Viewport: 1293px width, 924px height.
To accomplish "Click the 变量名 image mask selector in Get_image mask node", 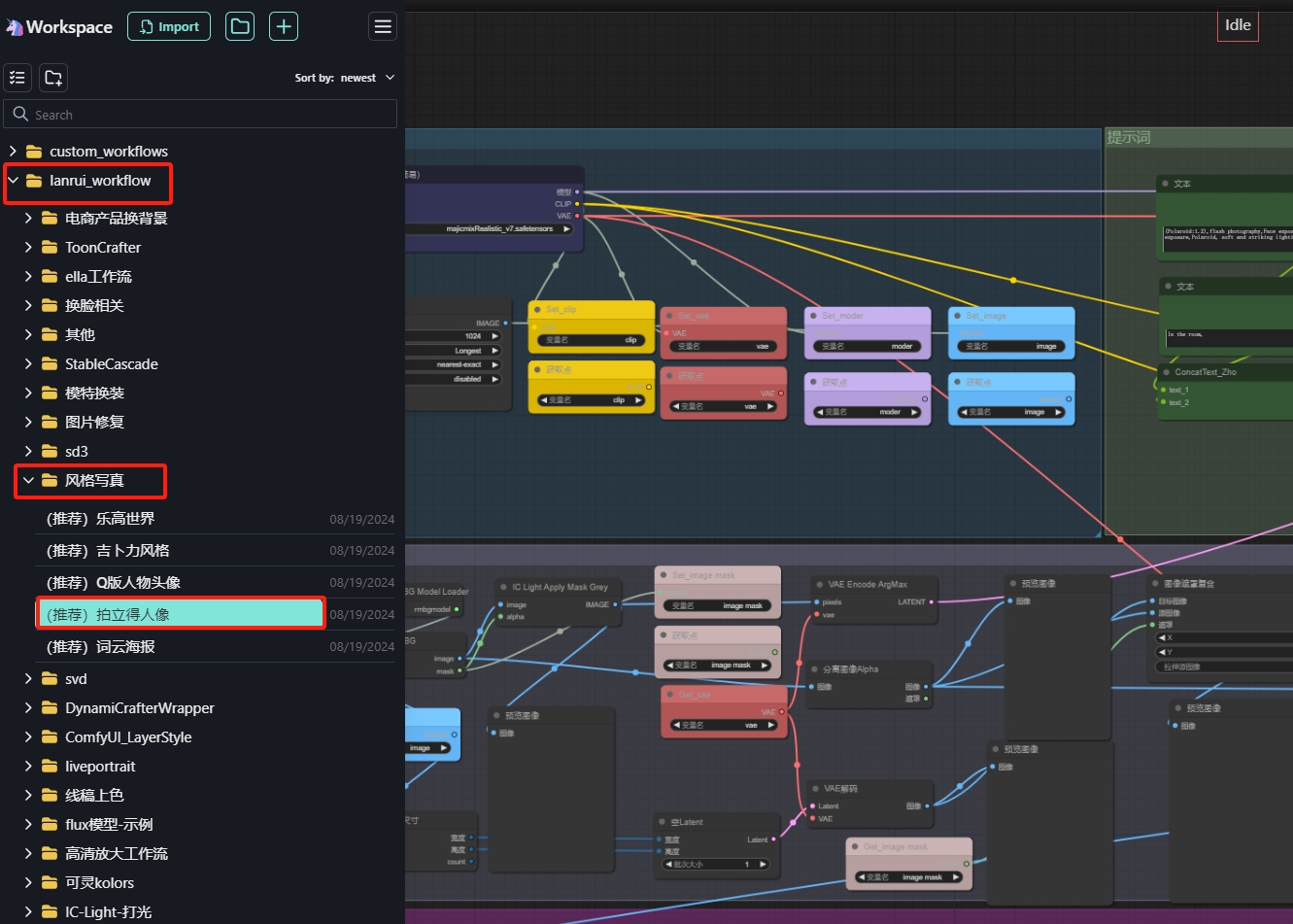I will (x=910, y=876).
